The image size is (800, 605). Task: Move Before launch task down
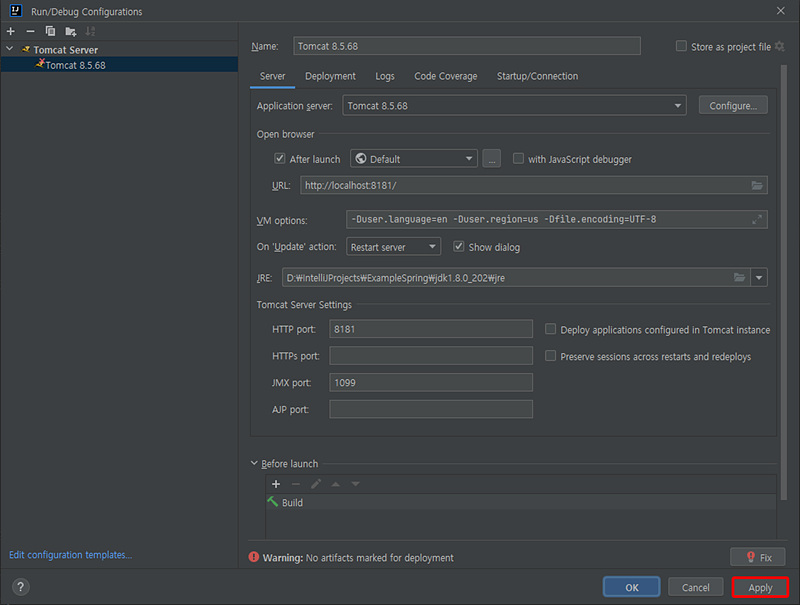click(x=356, y=484)
